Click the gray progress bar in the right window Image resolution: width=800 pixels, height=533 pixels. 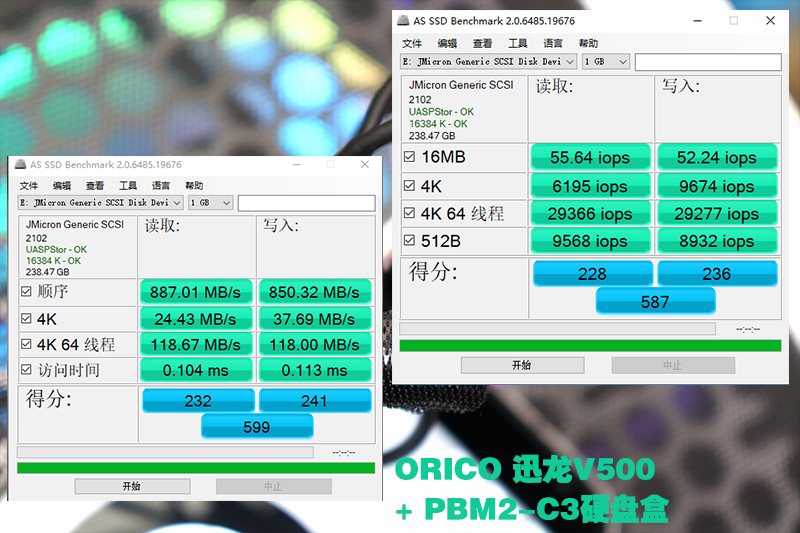click(x=557, y=328)
